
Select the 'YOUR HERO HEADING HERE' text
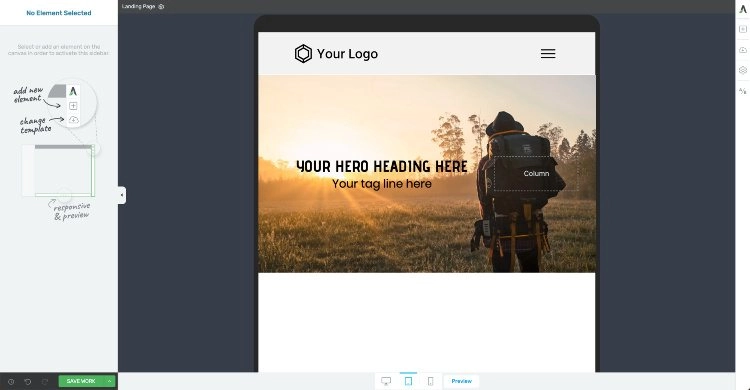tap(382, 166)
